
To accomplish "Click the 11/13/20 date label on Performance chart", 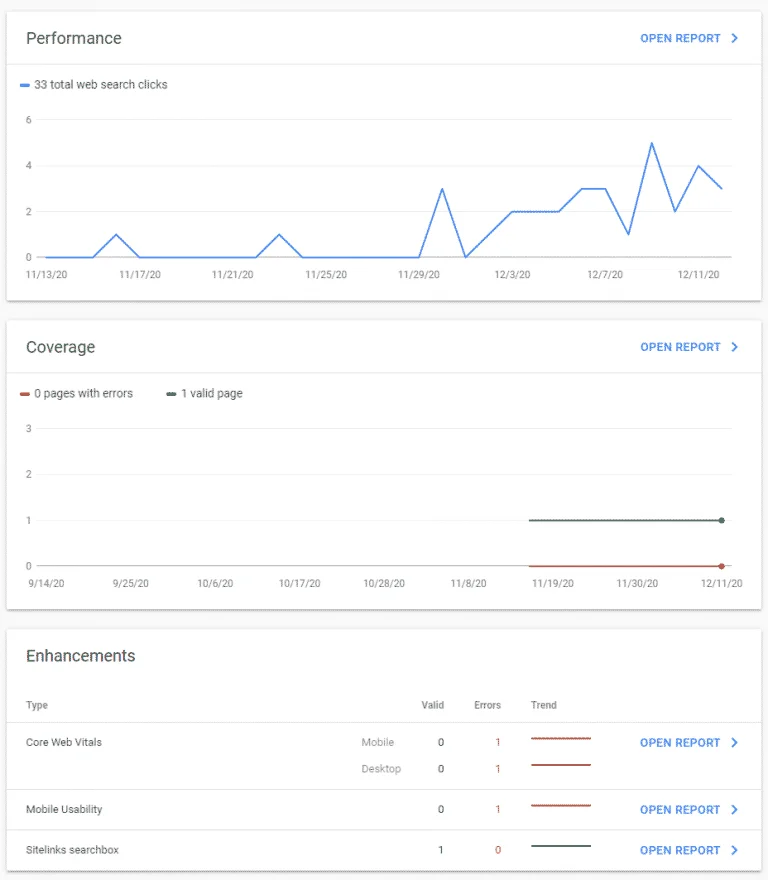I will 47,274.
